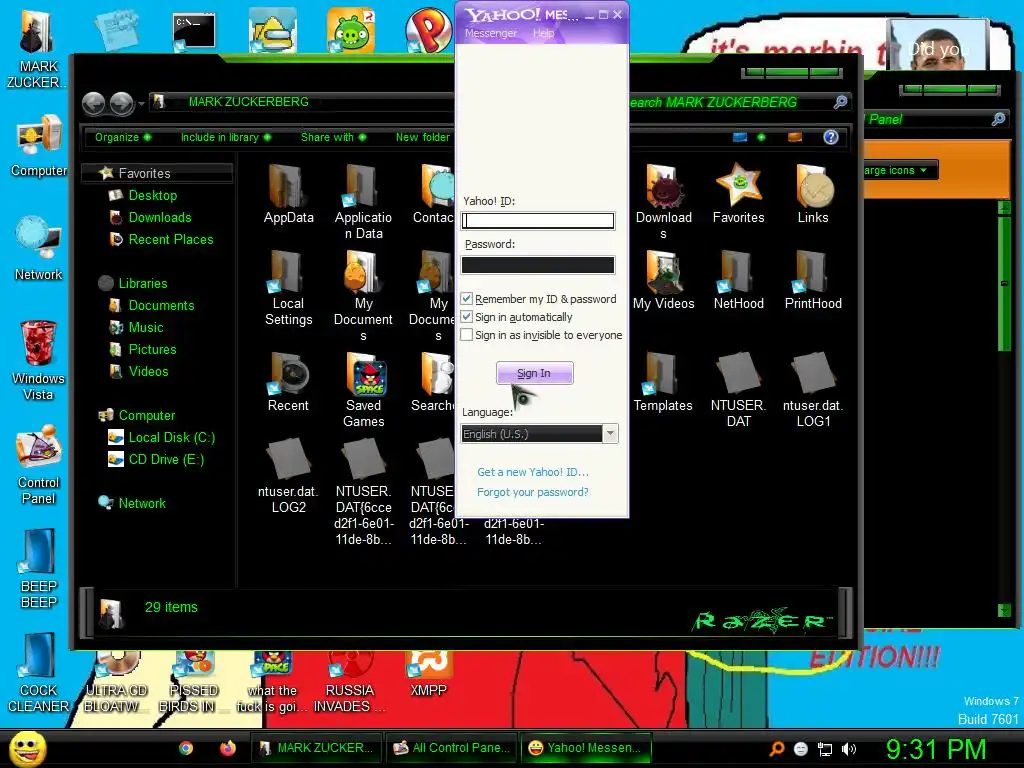Open the Start smiley button
This screenshot has height=768, width=1024.
tap(27, 748)
